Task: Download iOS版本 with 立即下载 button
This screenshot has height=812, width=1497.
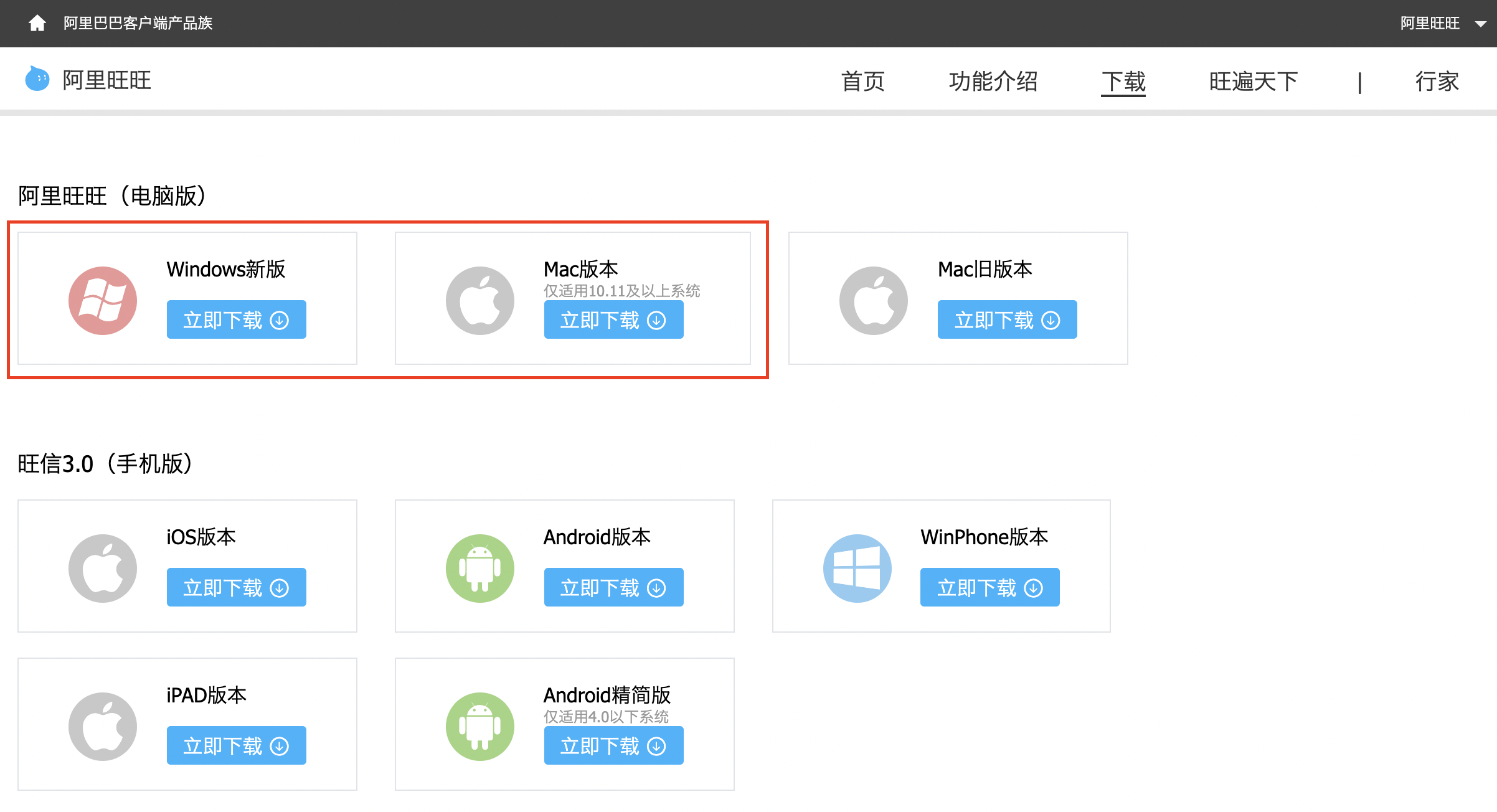Action: (x=237, y=587)
